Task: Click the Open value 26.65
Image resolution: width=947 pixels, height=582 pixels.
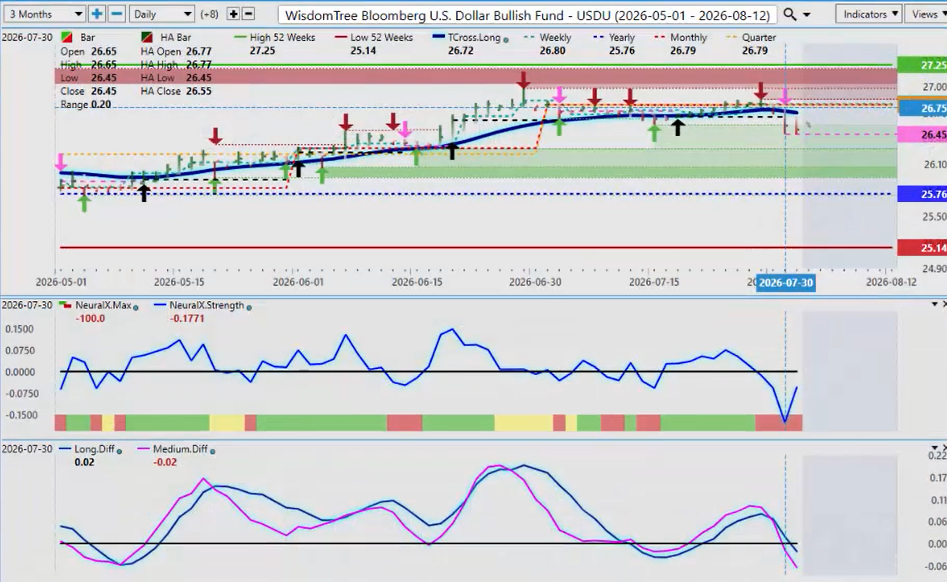Action: click(104, 51)
